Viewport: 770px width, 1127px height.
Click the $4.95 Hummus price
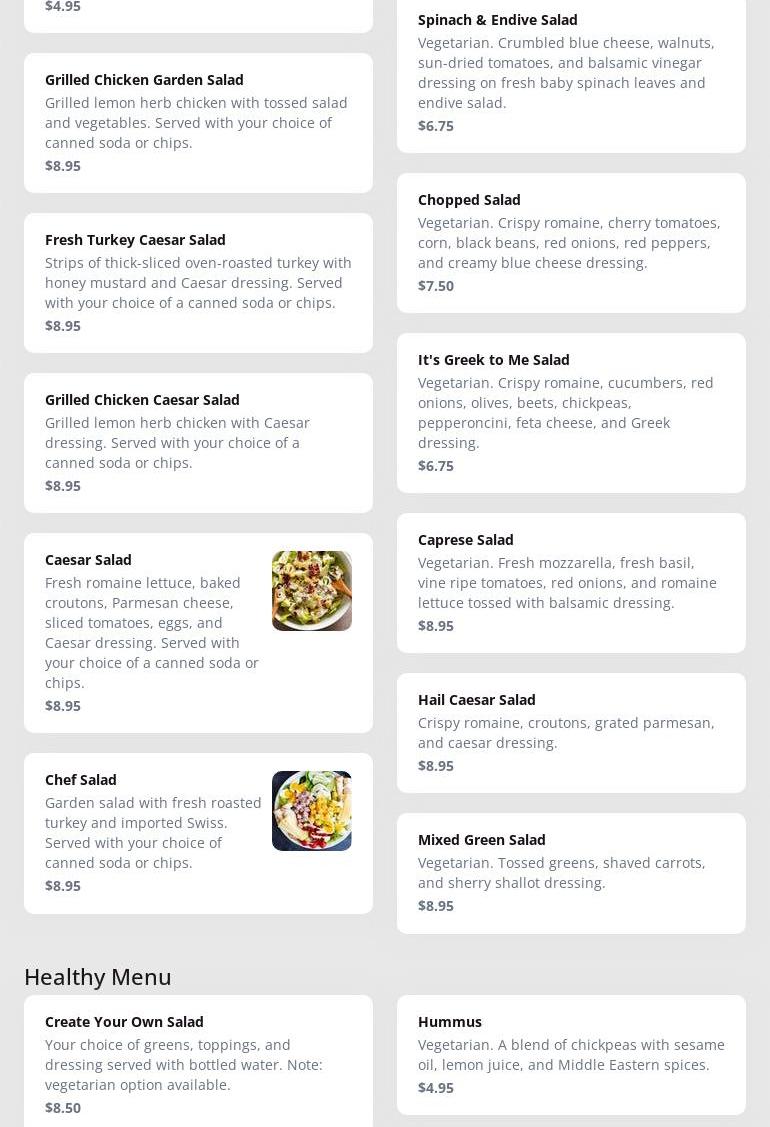436,1088
